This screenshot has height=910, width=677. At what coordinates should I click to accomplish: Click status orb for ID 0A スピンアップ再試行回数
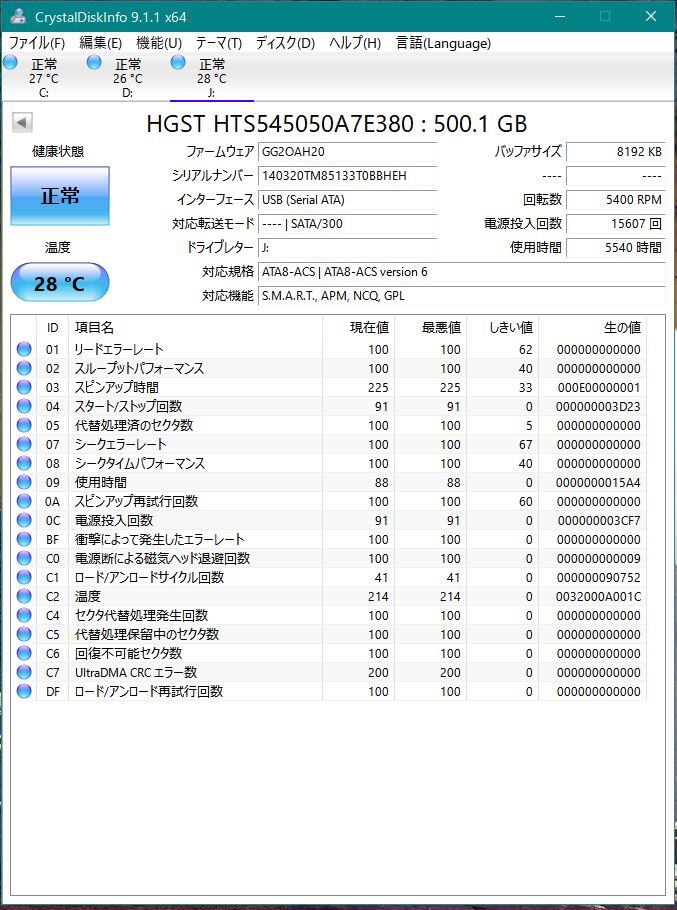(x=24, y=501)
